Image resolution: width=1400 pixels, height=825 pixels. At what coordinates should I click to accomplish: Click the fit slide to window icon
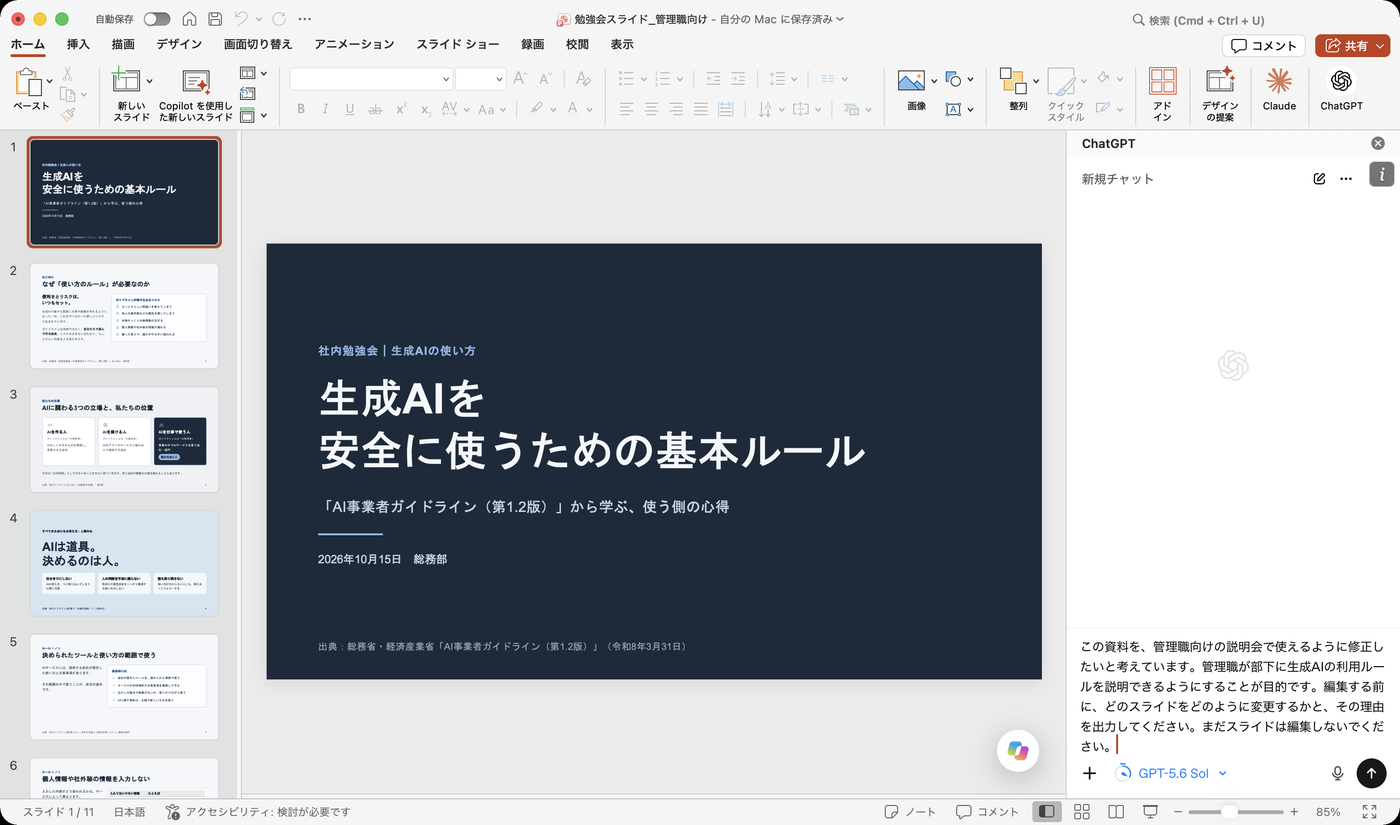tap(1370, 811)
